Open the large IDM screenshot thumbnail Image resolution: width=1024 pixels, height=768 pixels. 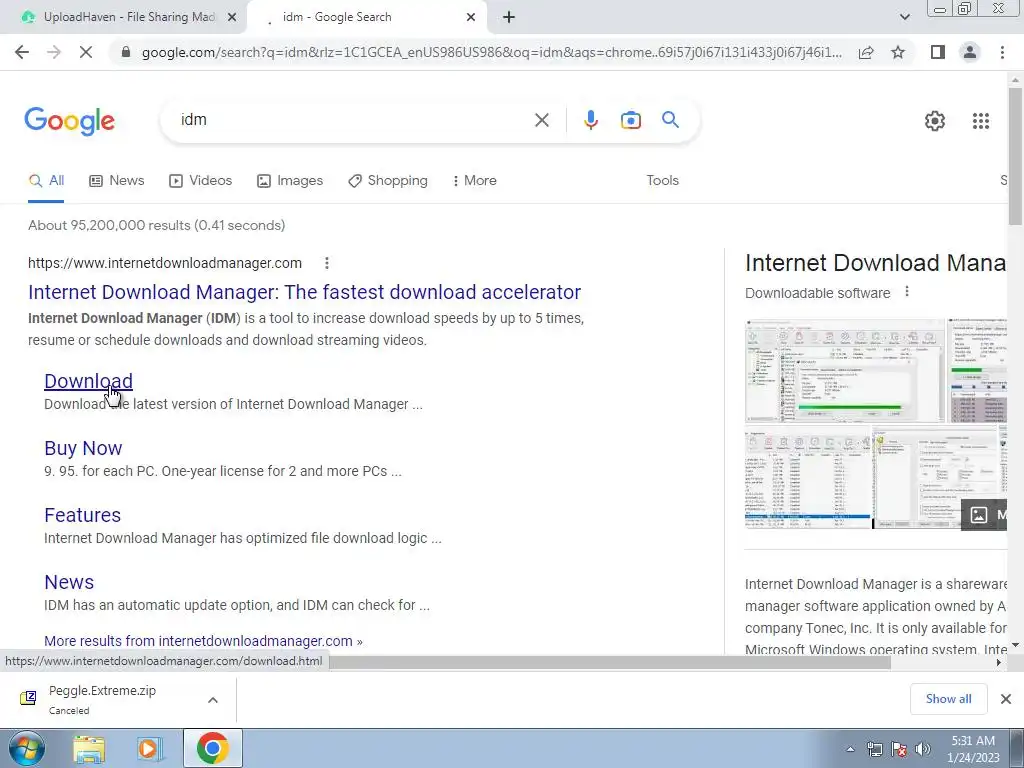coord(845,372)
